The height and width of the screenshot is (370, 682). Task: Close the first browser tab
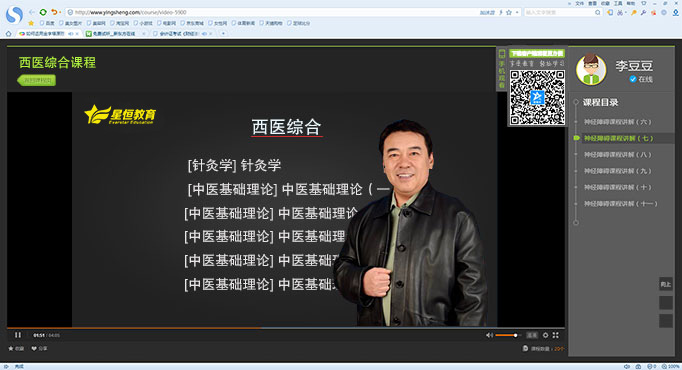pos(77,33)
